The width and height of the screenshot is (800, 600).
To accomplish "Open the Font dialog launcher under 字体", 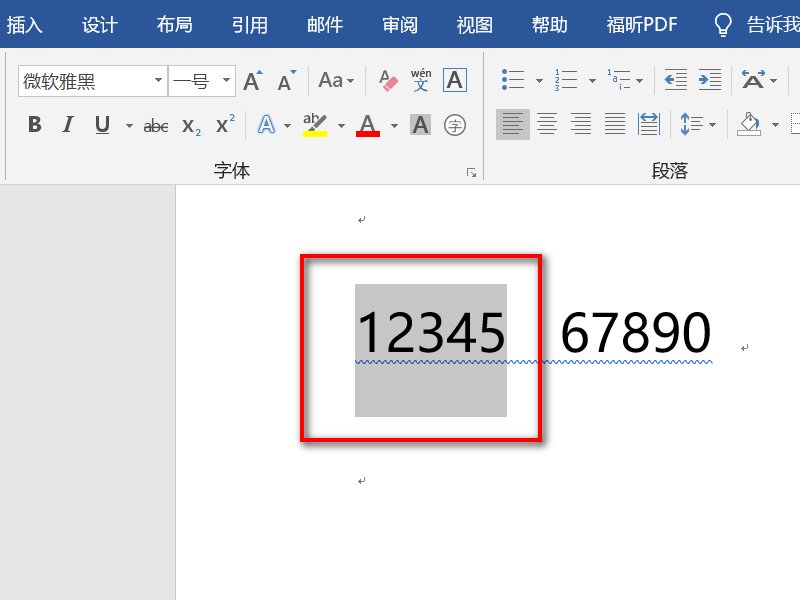I will (470, 170).
